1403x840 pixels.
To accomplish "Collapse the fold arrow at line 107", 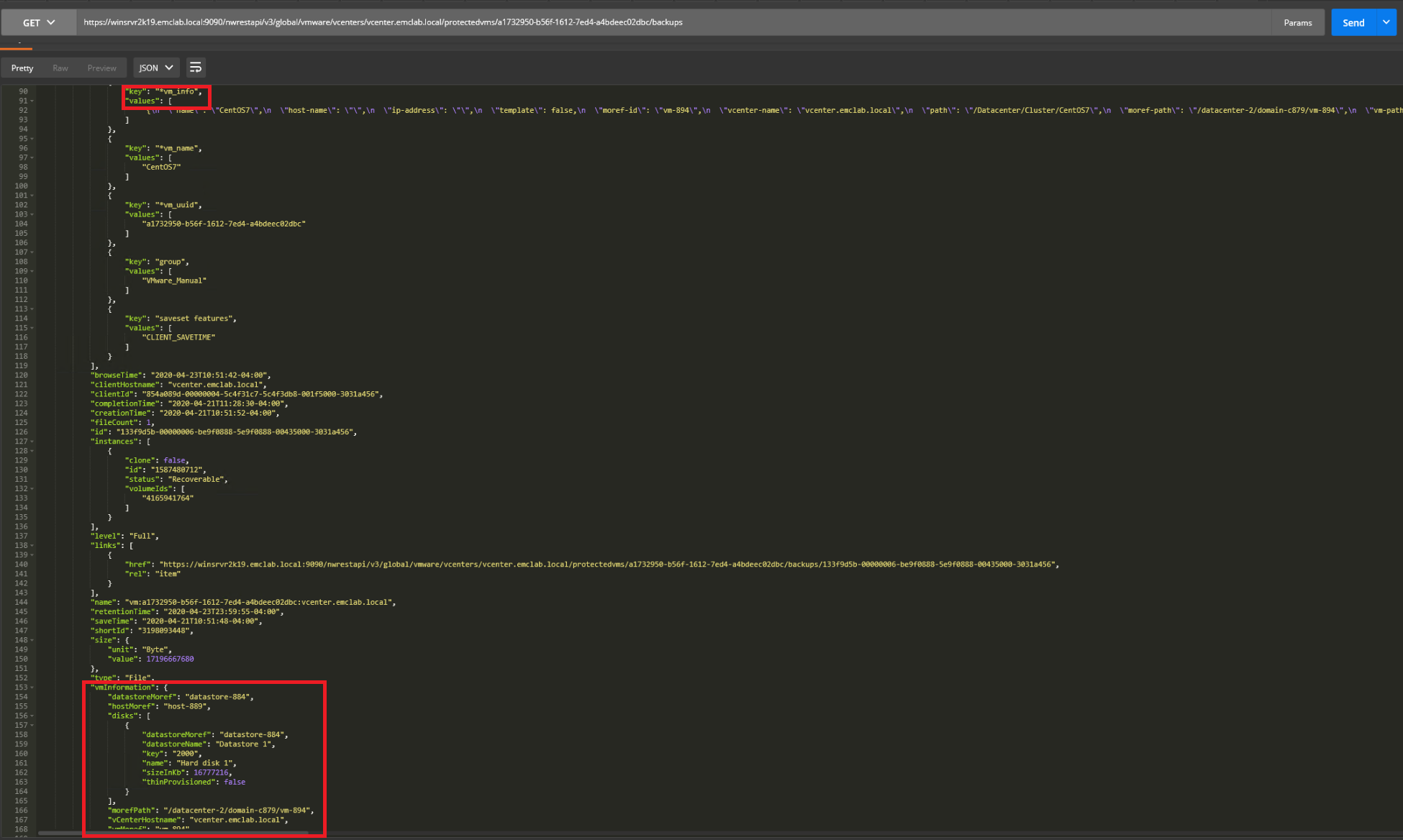I will click(x=32, y=252).
